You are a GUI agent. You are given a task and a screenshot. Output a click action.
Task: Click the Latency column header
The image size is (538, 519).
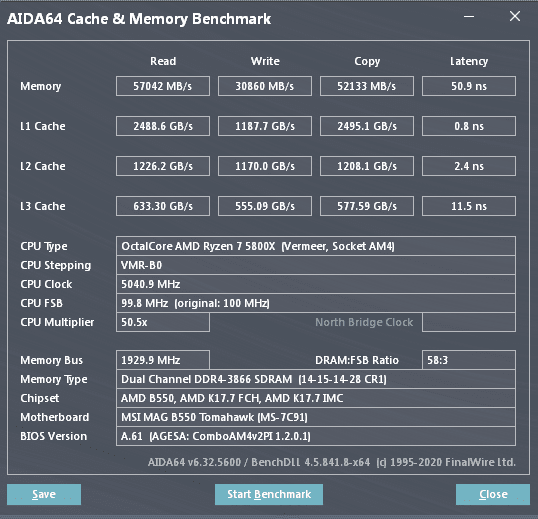click(469, 61)
